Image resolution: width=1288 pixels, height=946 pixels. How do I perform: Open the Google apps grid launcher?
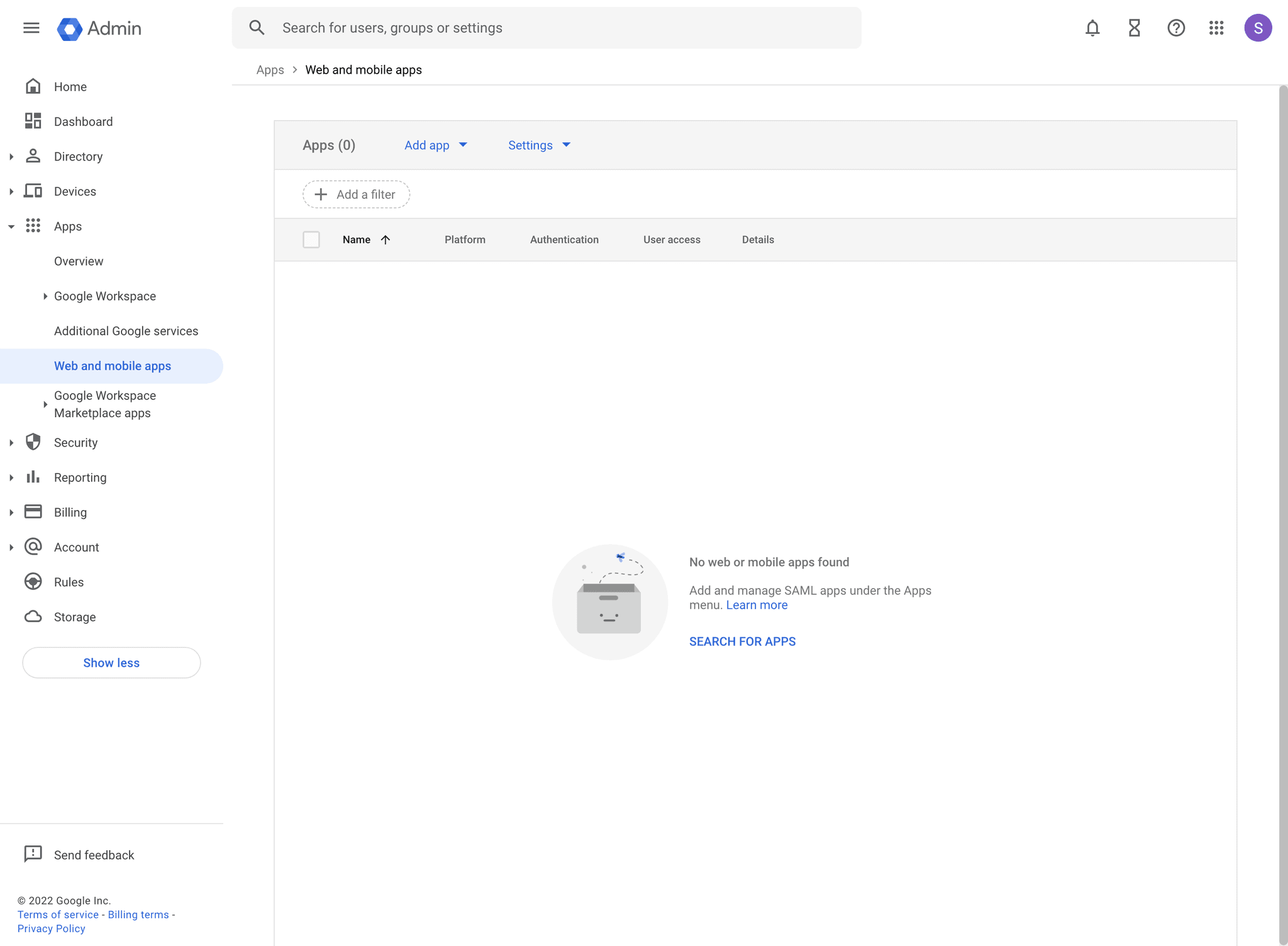point(1217,28)
